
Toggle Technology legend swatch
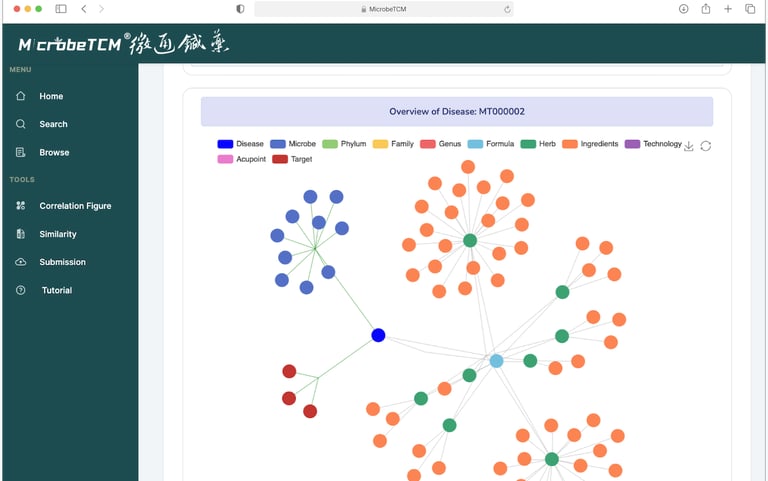(x=632, y=144)
